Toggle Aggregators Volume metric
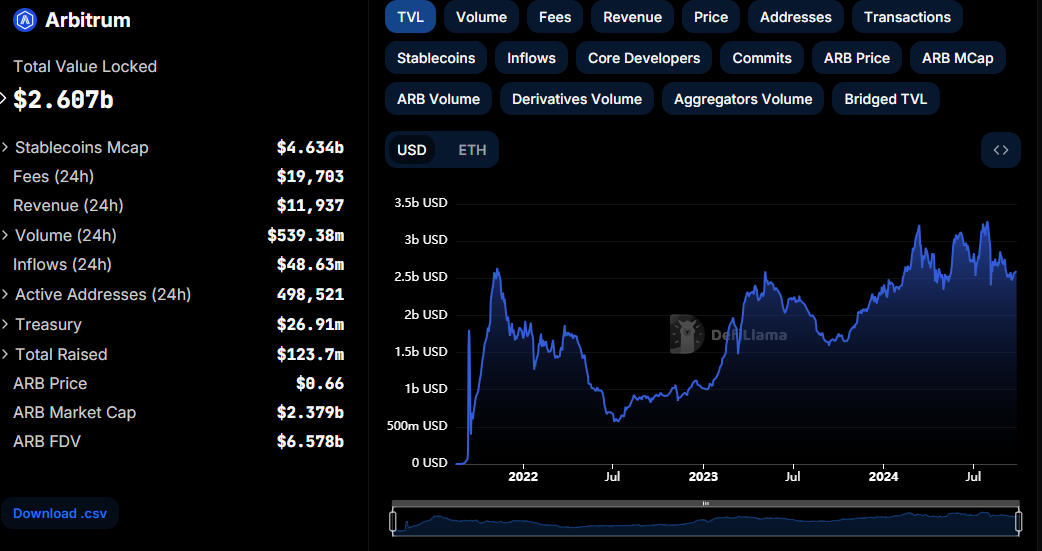Image resolution: width=1042 pixels, height=551 pixels. click(743, 99)
